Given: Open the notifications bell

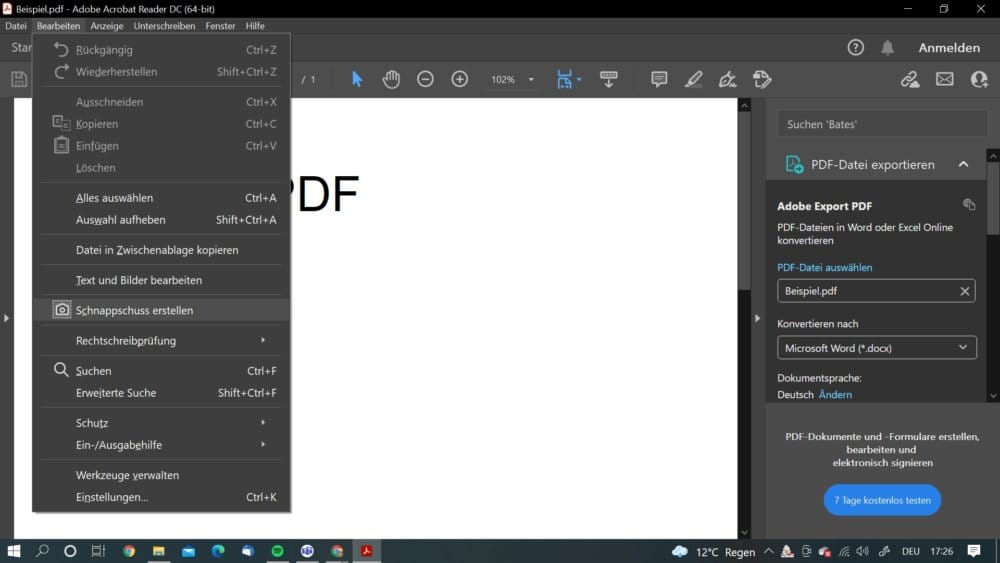Looking at the screenshot, I should point(887,48).
